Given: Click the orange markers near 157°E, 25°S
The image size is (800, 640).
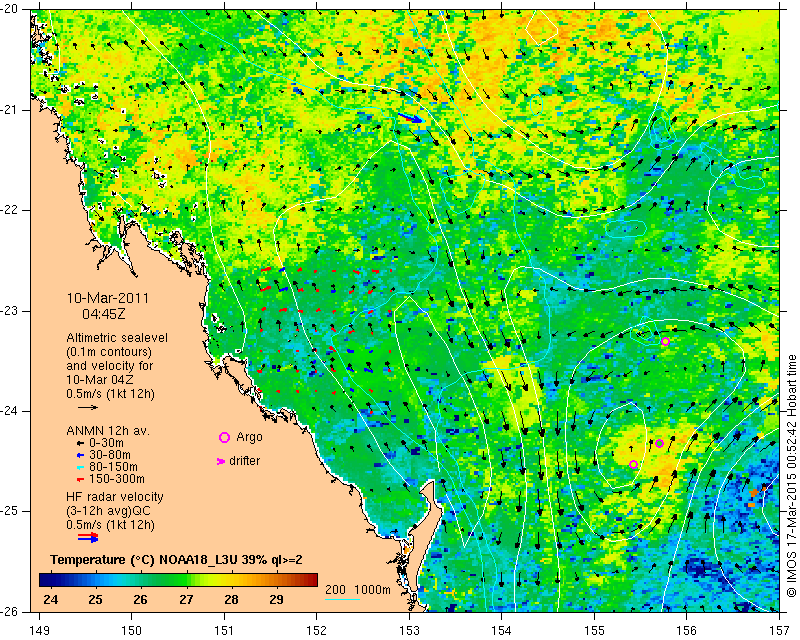Looking at the screenshot, I should [x=755, y=495].
